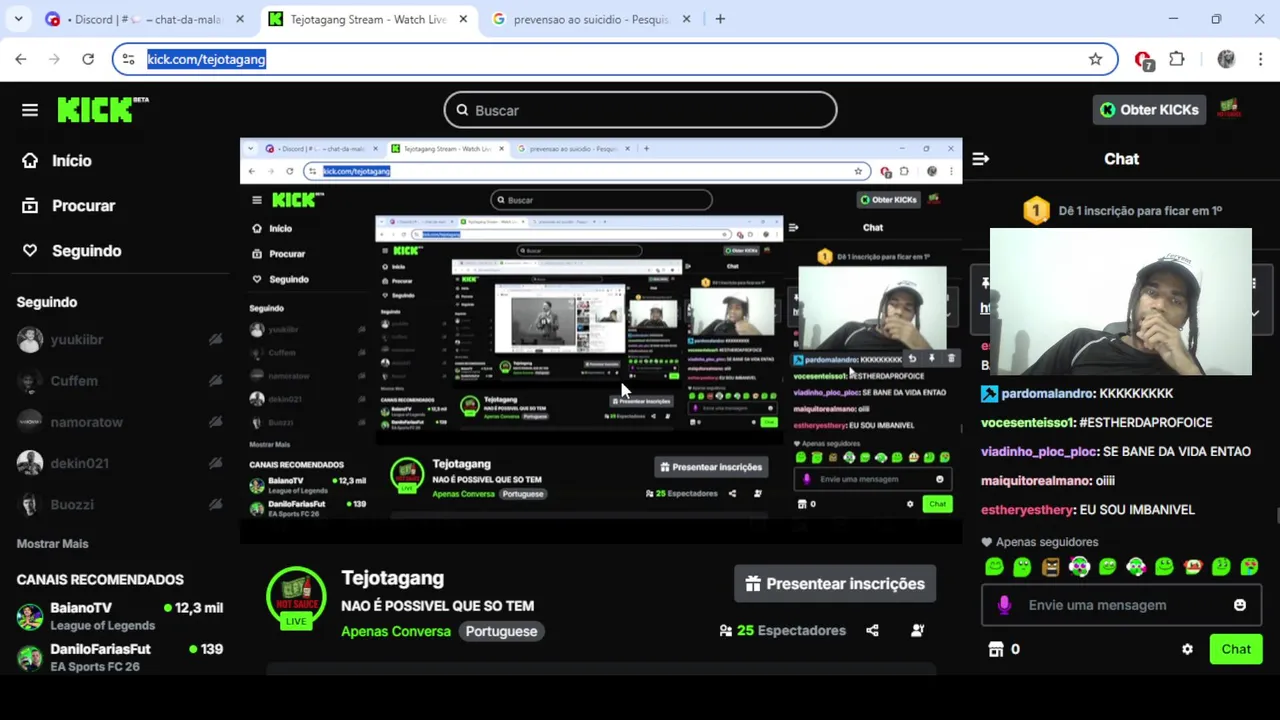Viewport: 1280px width, 720px height.
Task: Click the live stream video player
Action: 600,341
